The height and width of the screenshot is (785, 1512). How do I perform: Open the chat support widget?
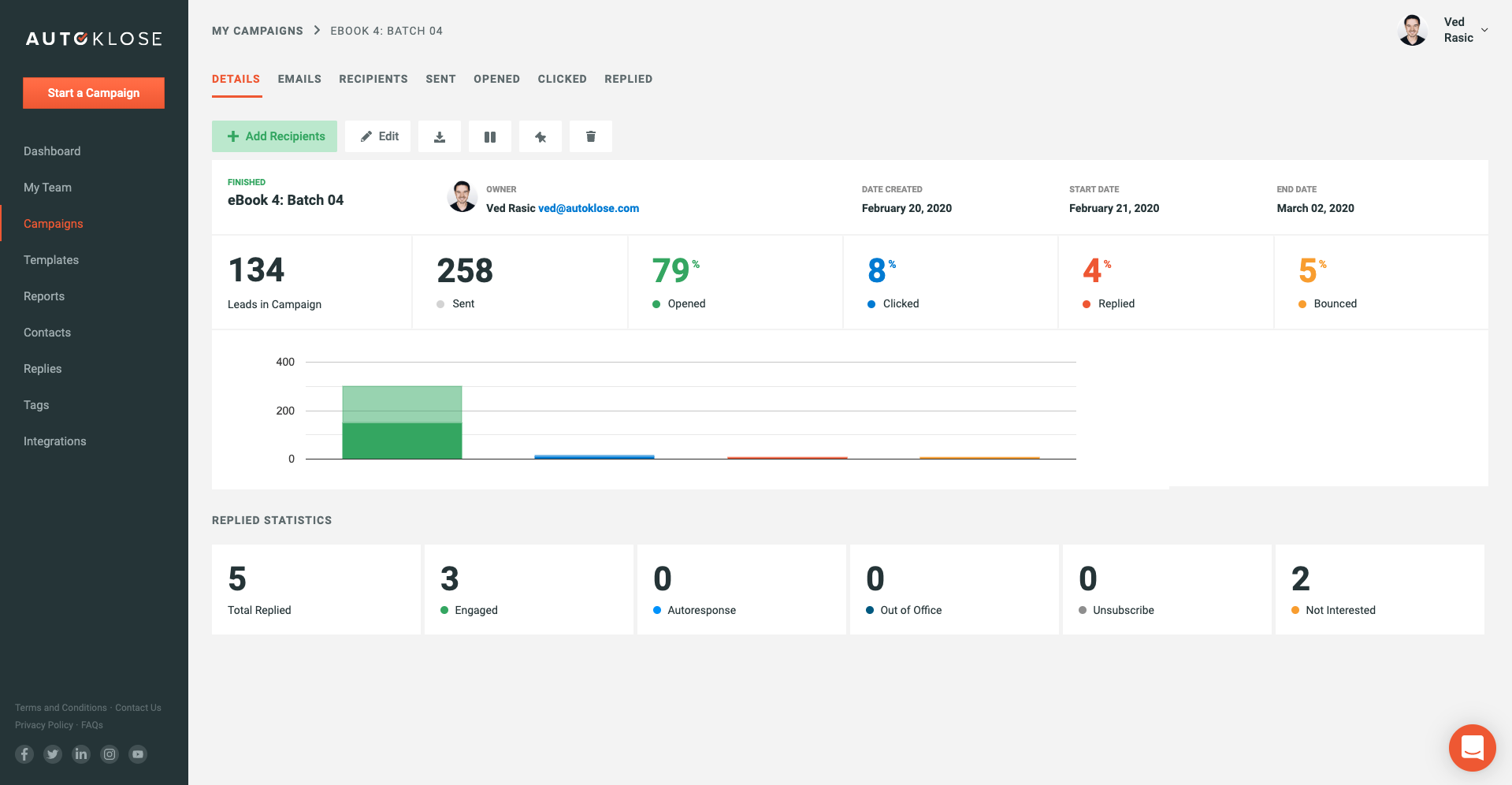point(1472,747)
